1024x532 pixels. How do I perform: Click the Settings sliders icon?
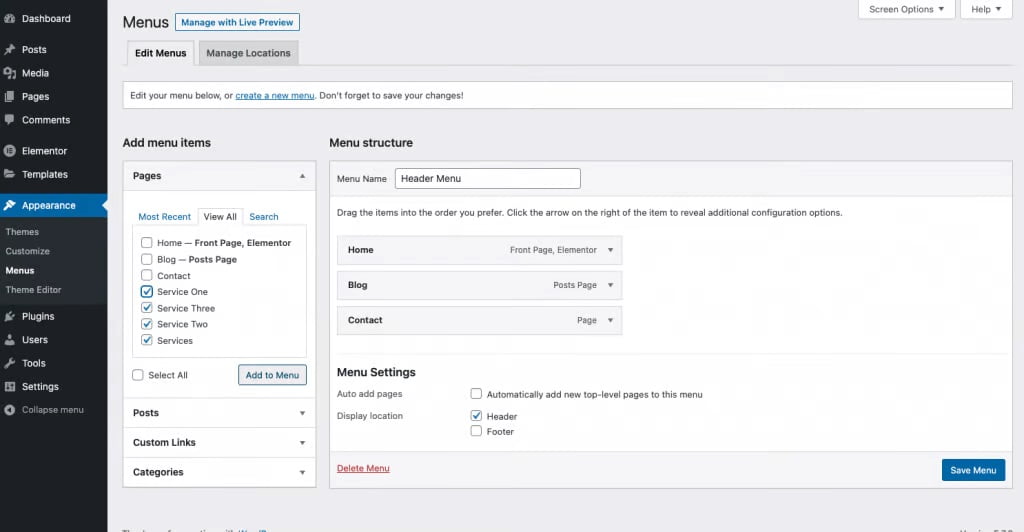point(10,387)
